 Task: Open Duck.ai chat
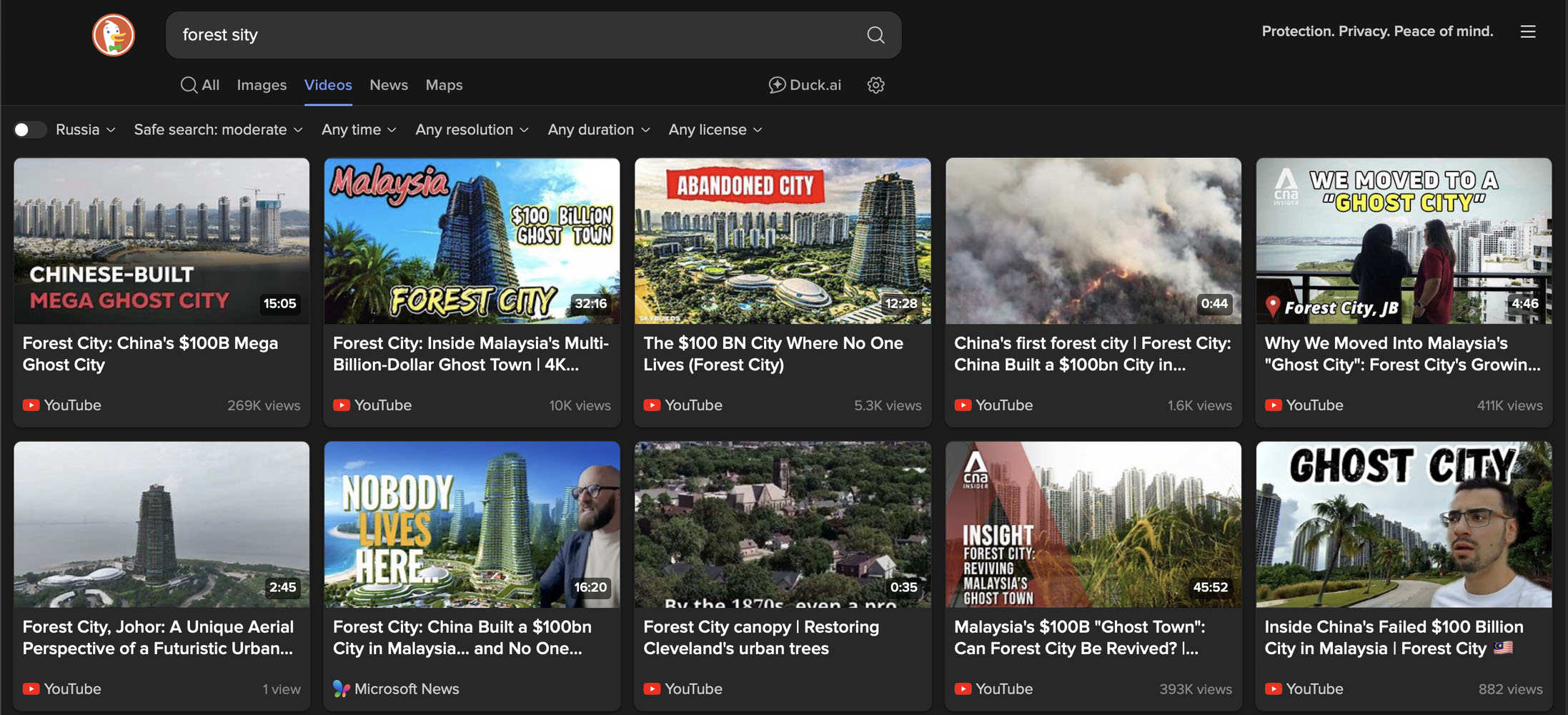click(805, 85)
